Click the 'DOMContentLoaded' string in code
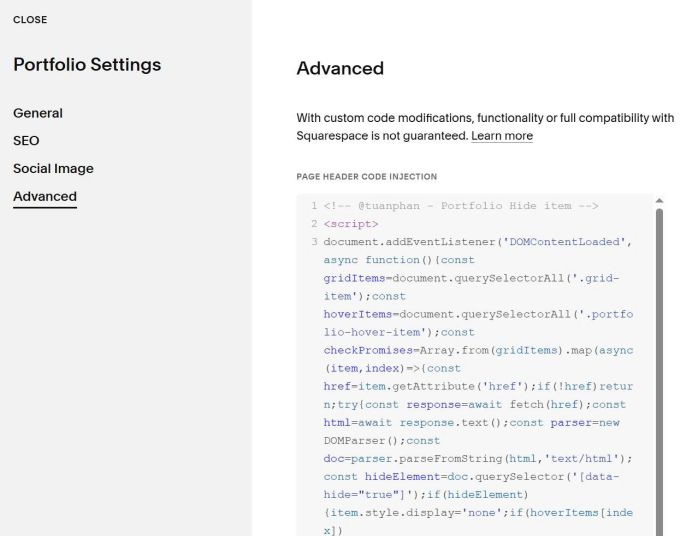 [x=564, y=242]
